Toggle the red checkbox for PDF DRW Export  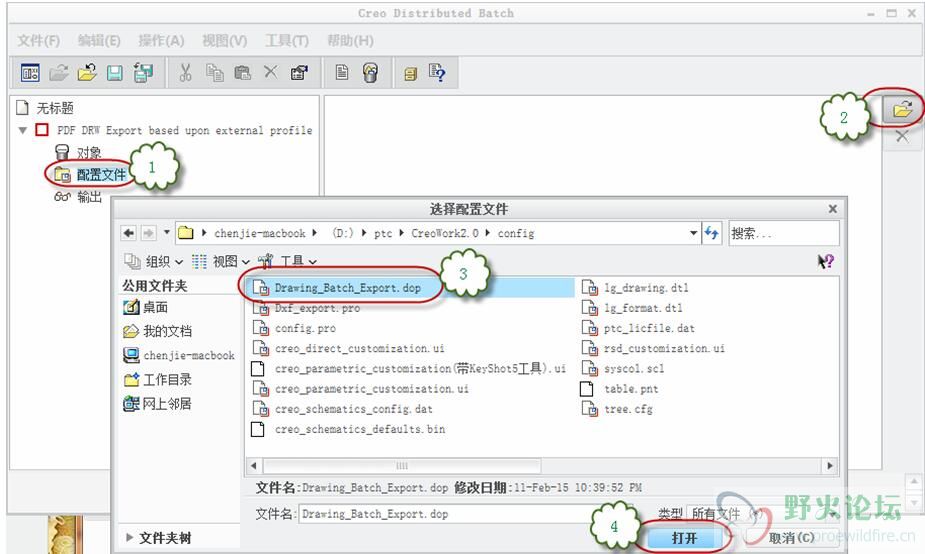[42, 130]
